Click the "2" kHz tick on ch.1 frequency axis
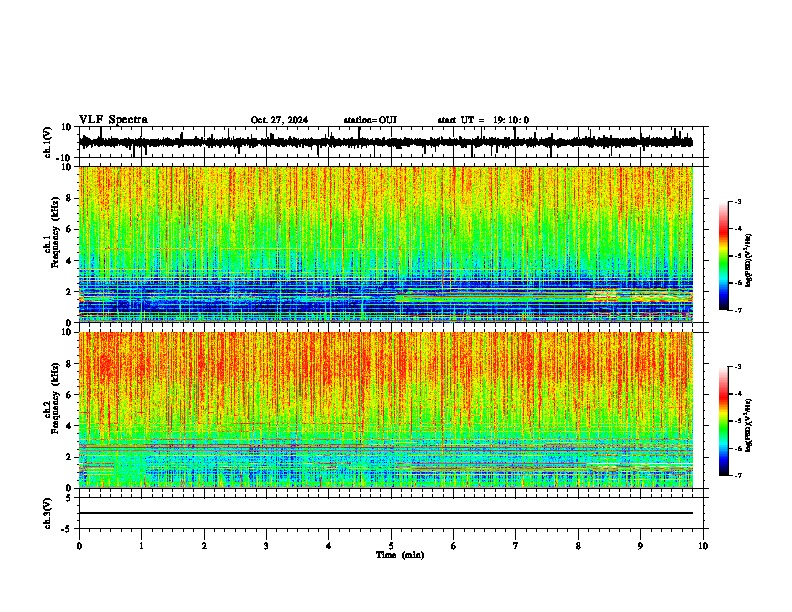 [x=69, y=292]
